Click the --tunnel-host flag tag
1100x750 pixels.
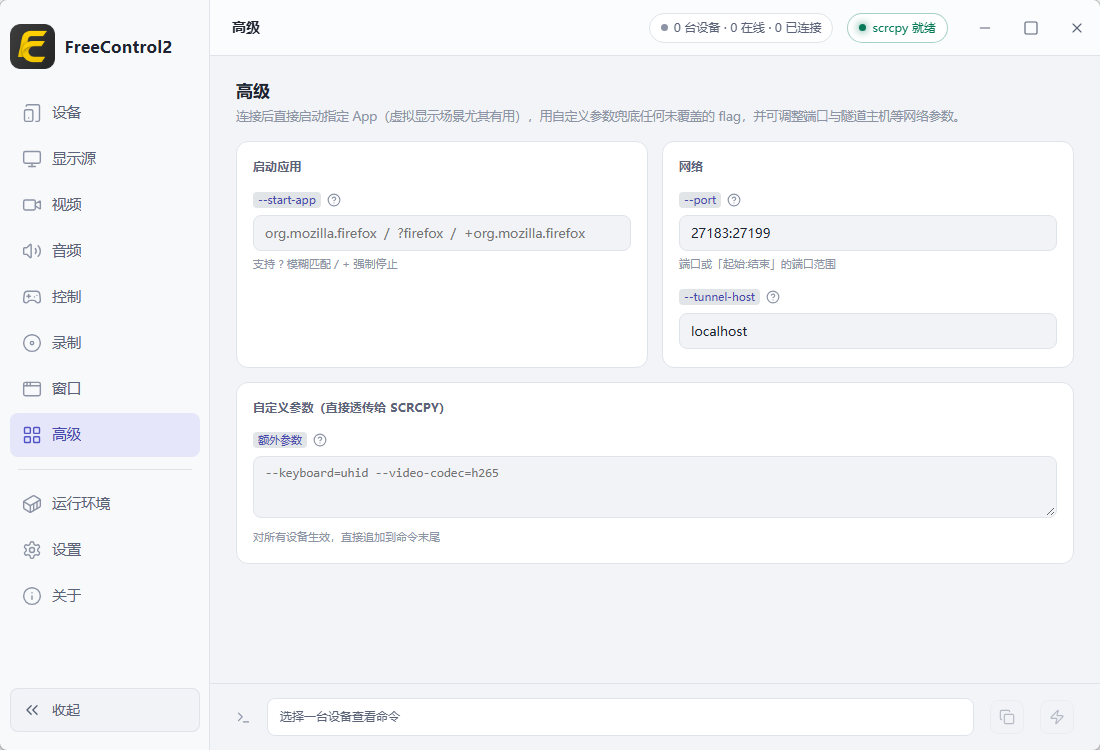coord(719,297)
